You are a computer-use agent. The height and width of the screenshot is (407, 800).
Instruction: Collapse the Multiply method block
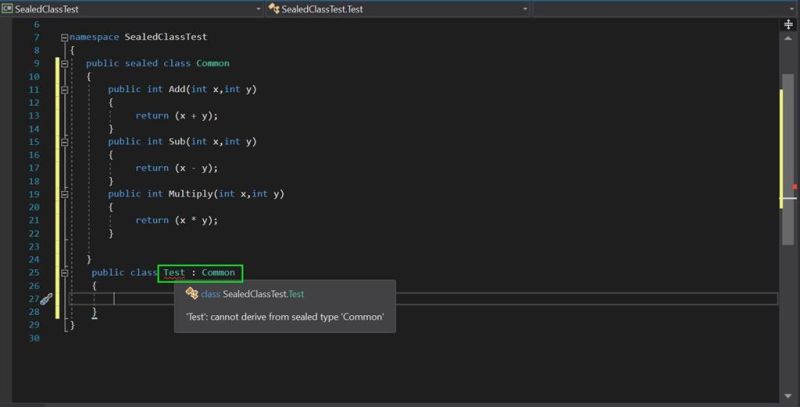pyautogui.click(x=64, y=194)
